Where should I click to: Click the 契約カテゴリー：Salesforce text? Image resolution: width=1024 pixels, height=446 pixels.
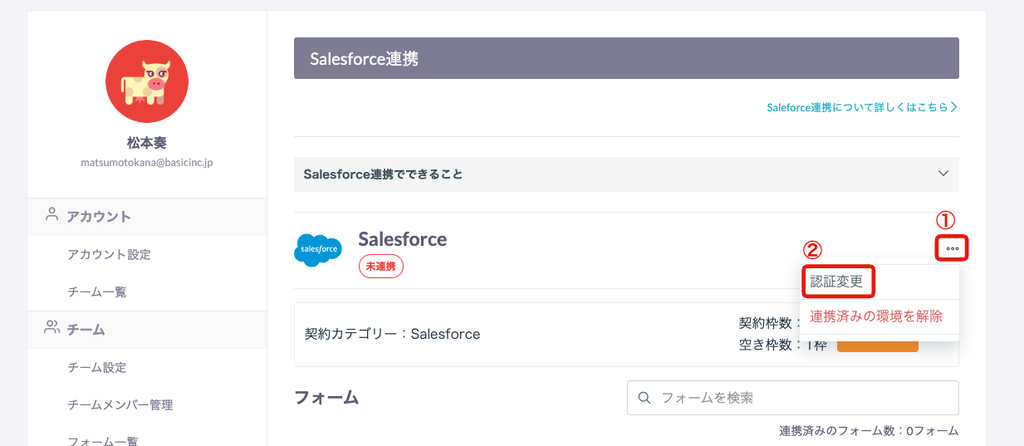tap(392, 334)
